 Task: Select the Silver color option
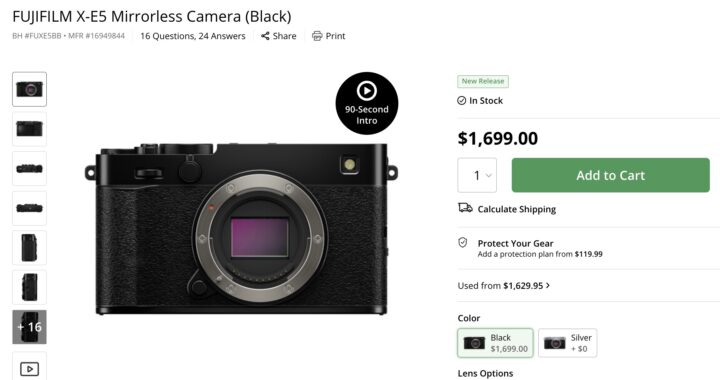(568, 343)
